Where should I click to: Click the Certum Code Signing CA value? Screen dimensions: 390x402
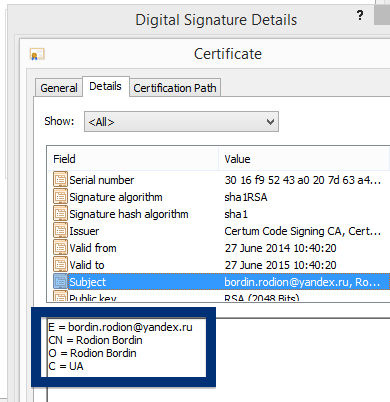(302, 231)
